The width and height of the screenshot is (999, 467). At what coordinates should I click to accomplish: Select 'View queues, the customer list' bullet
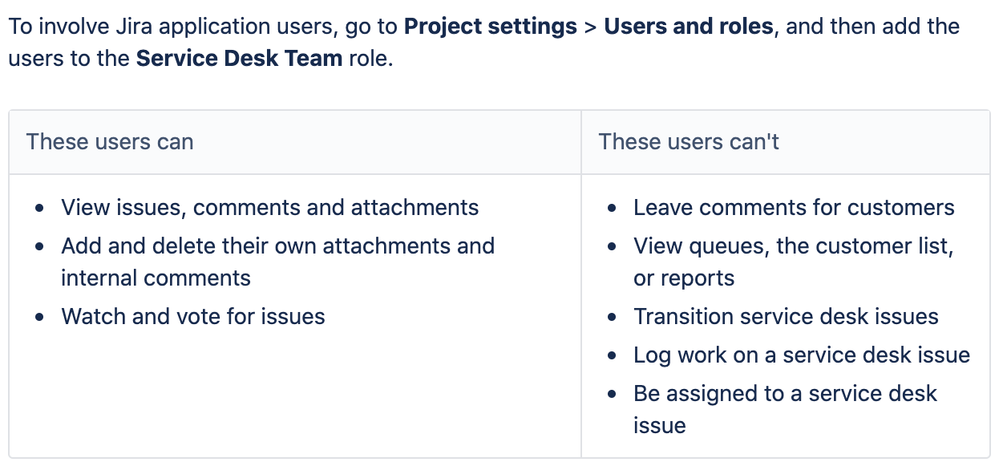point(793,262)
